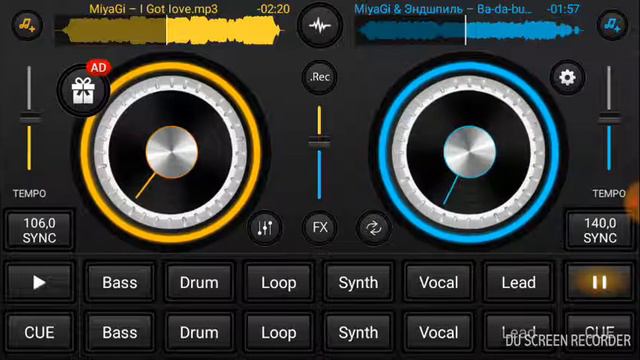The height and width of the screenshot is (360, 640).
Task: Seek within the blue right waveform
Action: pyautogui.click(x=469, y=31)
